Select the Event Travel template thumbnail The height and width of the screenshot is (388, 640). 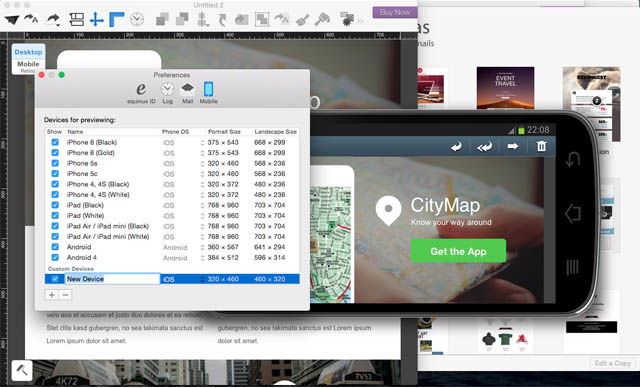[x=505, y=88]
